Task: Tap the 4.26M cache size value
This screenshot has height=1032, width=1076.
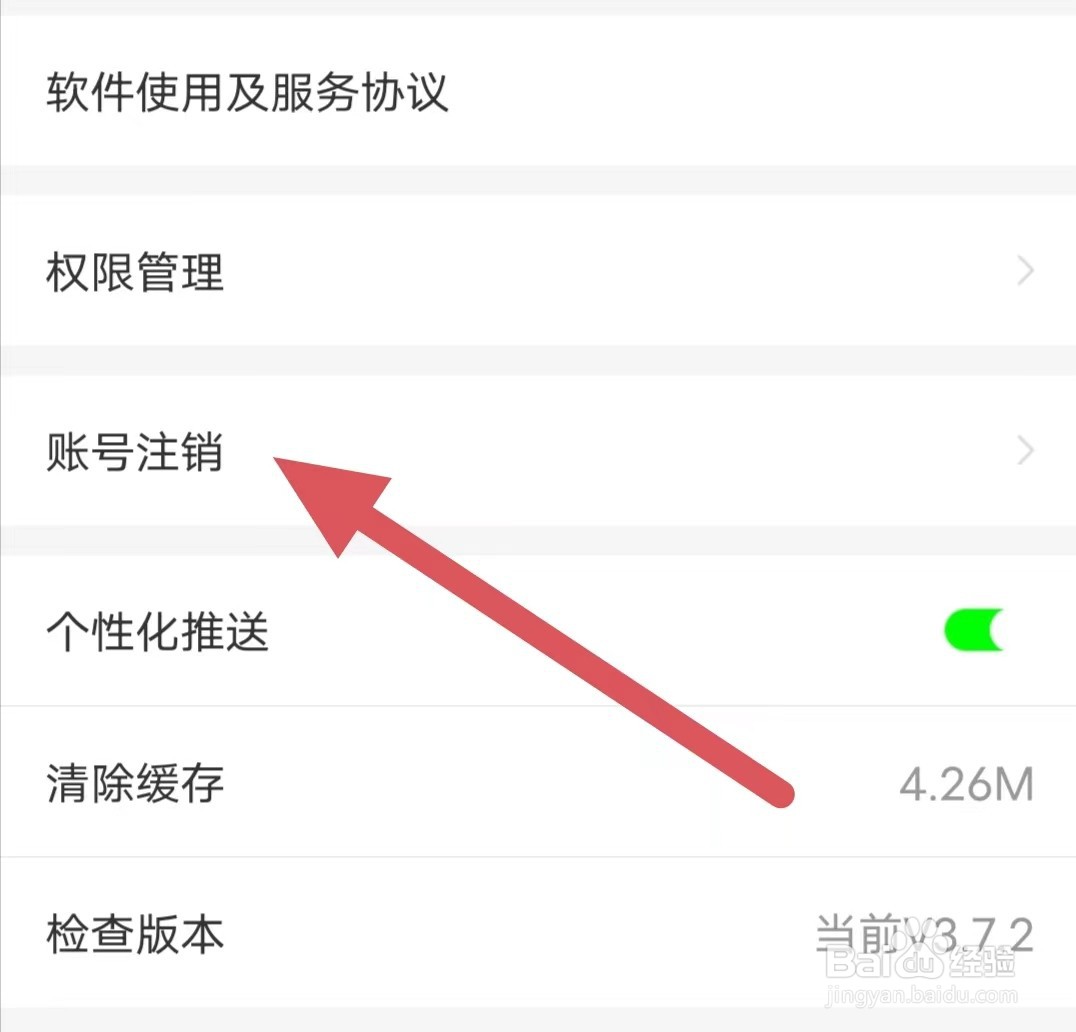Action: click(x=966, y=784)
